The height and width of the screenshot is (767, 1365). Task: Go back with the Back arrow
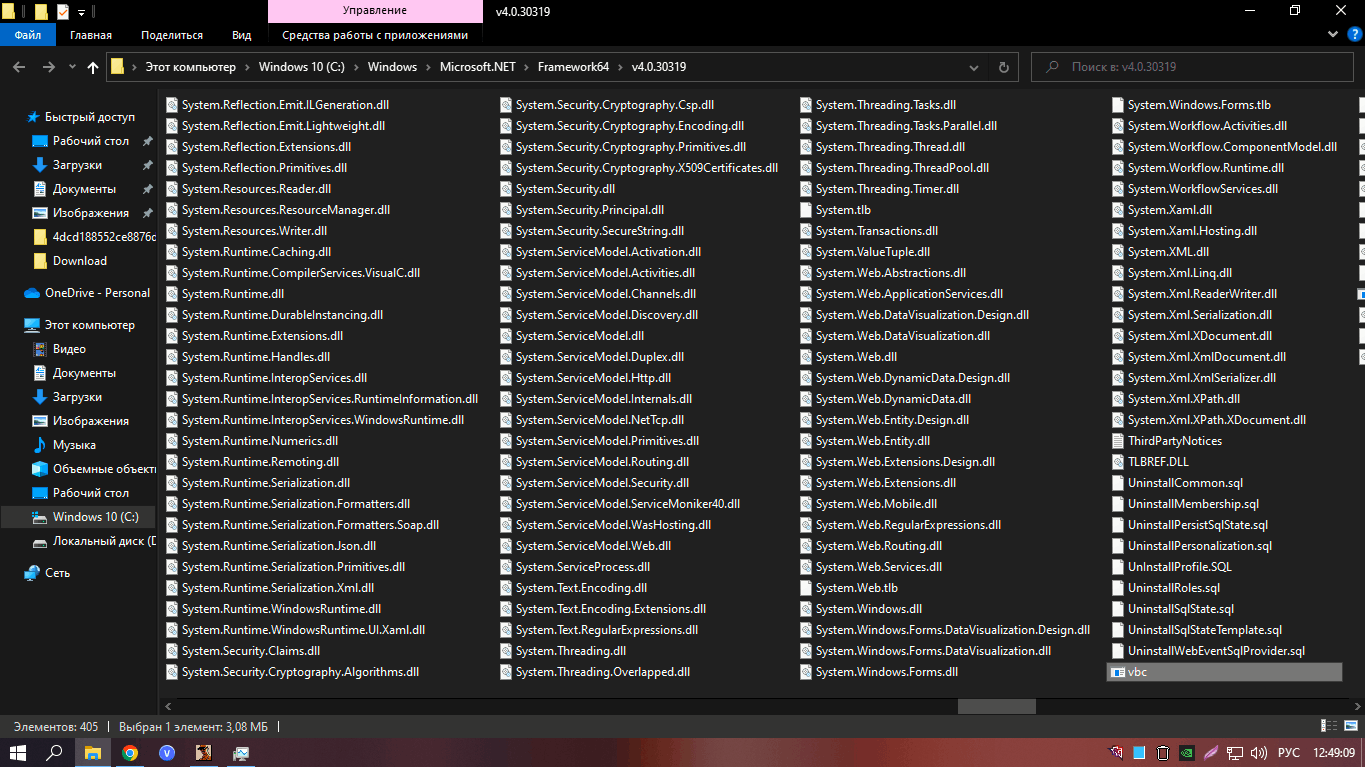(18, 67)
